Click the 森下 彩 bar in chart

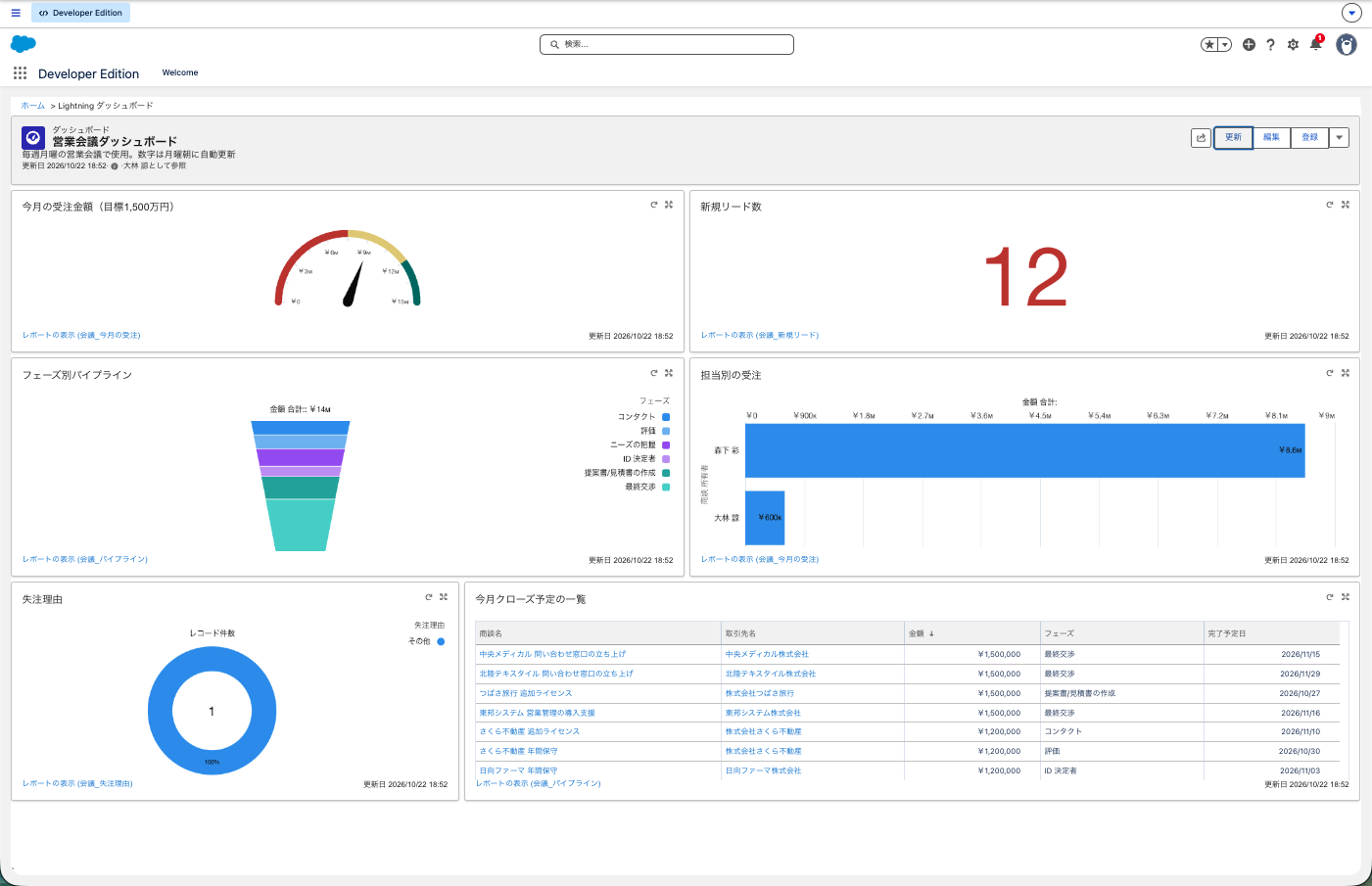pyautogui.click(x=1025, y=450)
